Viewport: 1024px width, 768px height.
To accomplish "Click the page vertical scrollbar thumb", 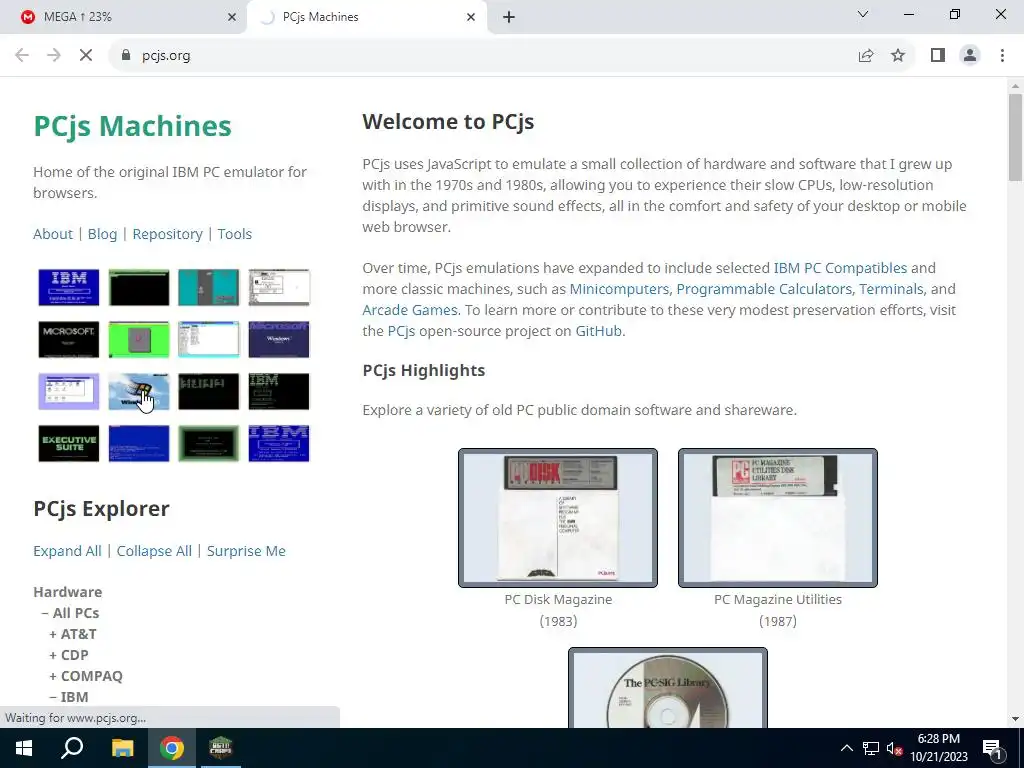I will coord(1015,137).
